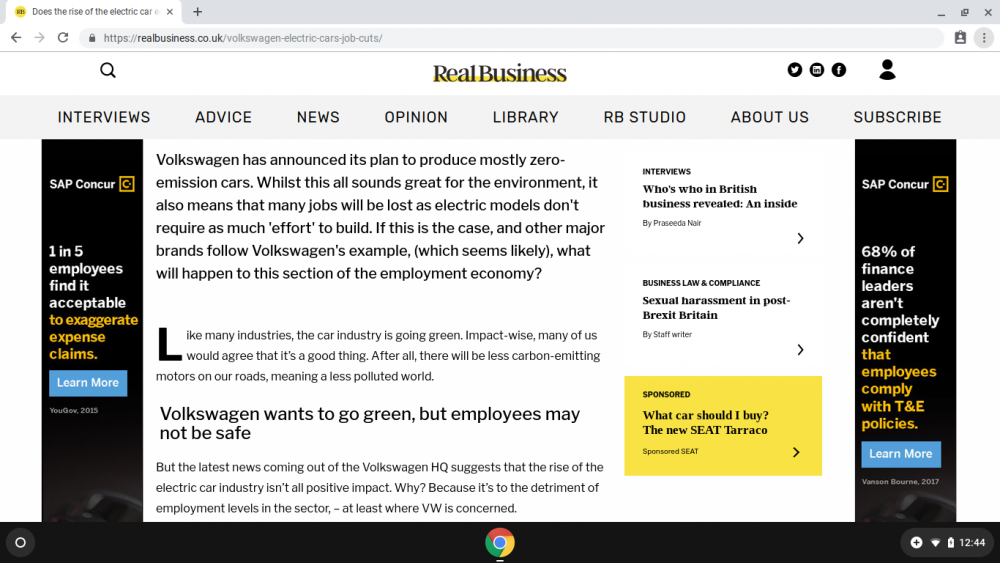Open the Library menu section

(x=526, y=117)
